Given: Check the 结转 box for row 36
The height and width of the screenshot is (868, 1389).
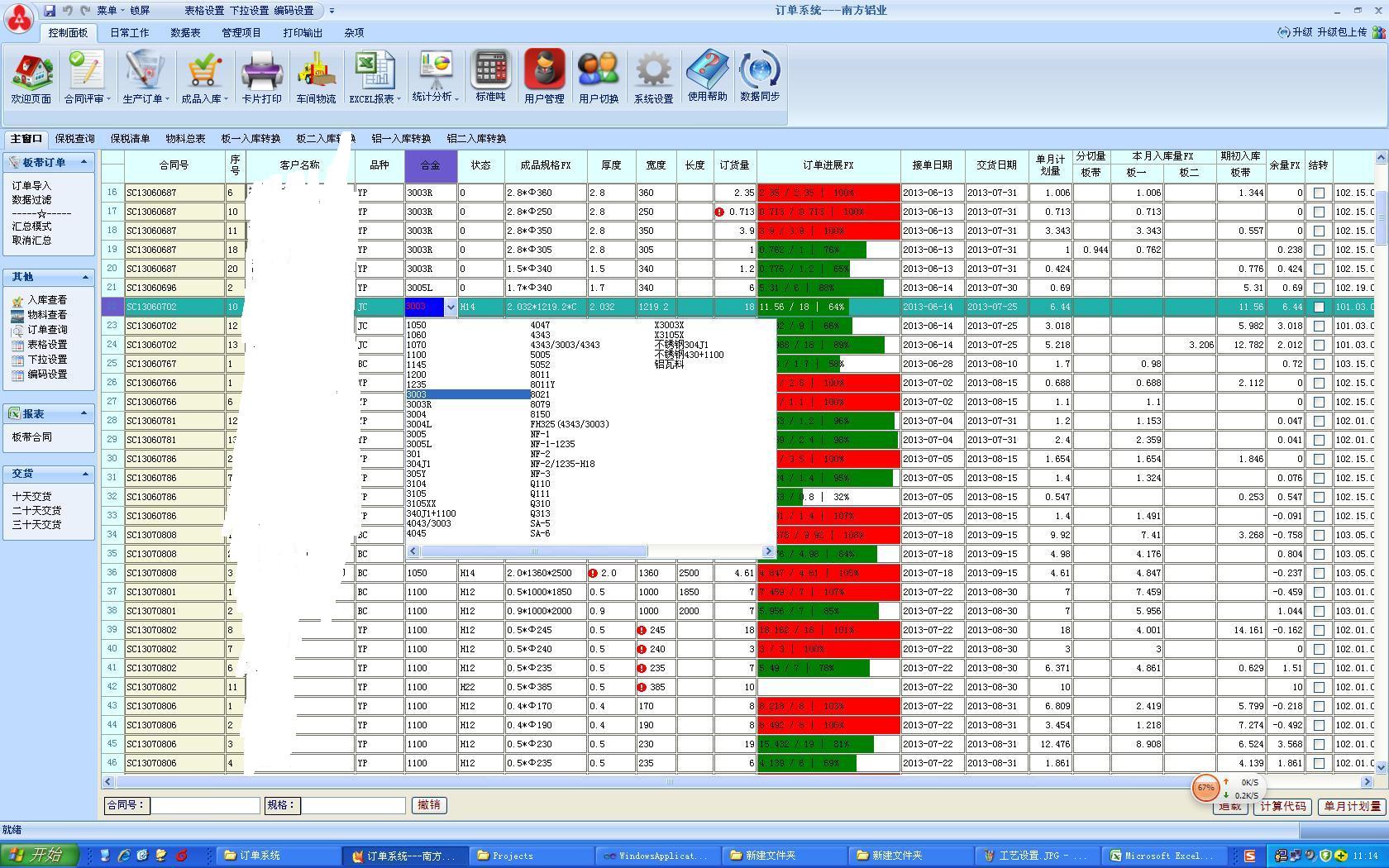Looking at the screenshot, I should (1319, 573).
